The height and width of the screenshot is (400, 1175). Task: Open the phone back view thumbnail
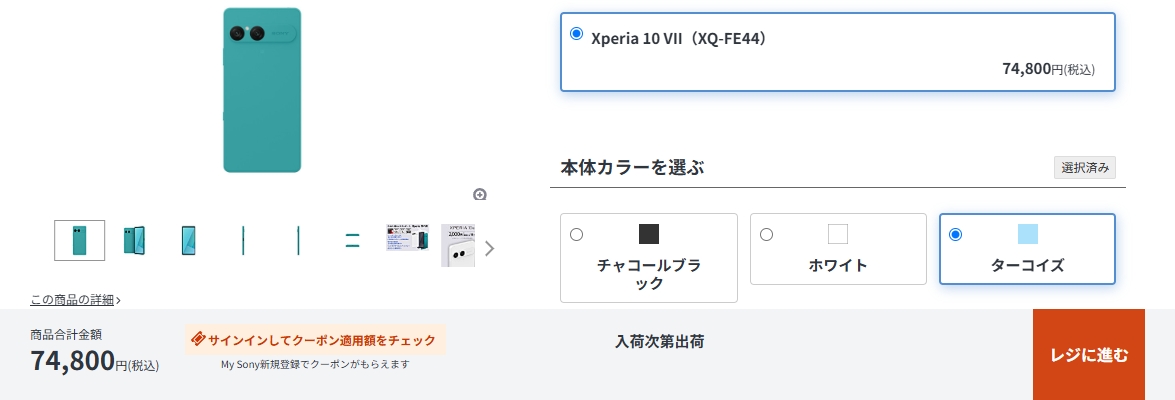click(79, 240)
